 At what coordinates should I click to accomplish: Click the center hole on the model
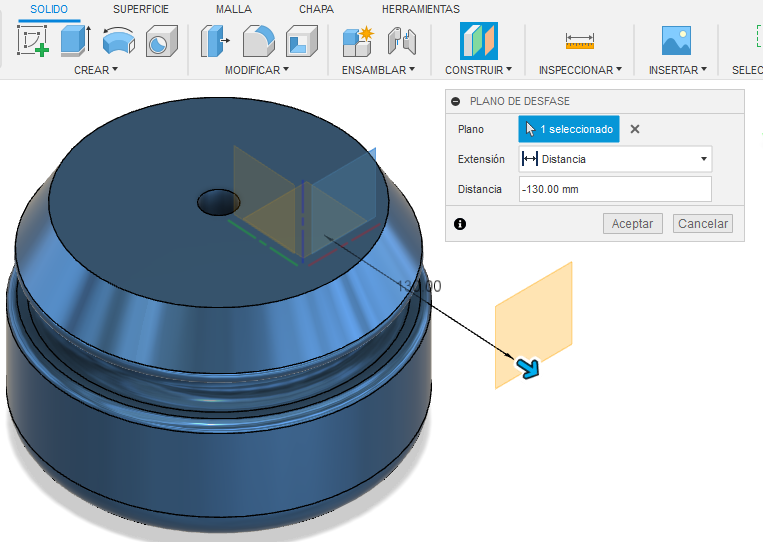click(218, 202)
